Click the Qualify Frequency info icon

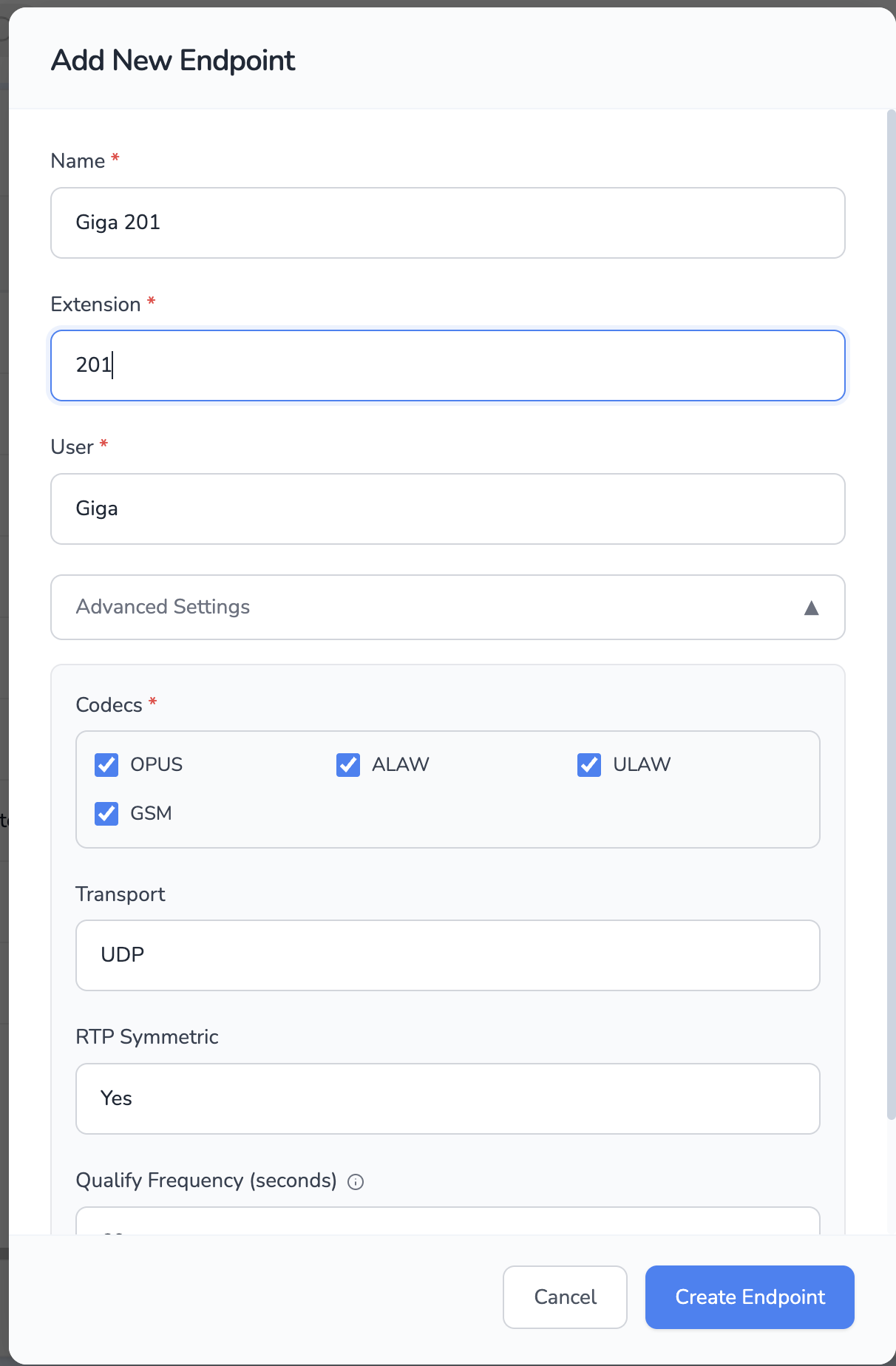pos(356,1182)
